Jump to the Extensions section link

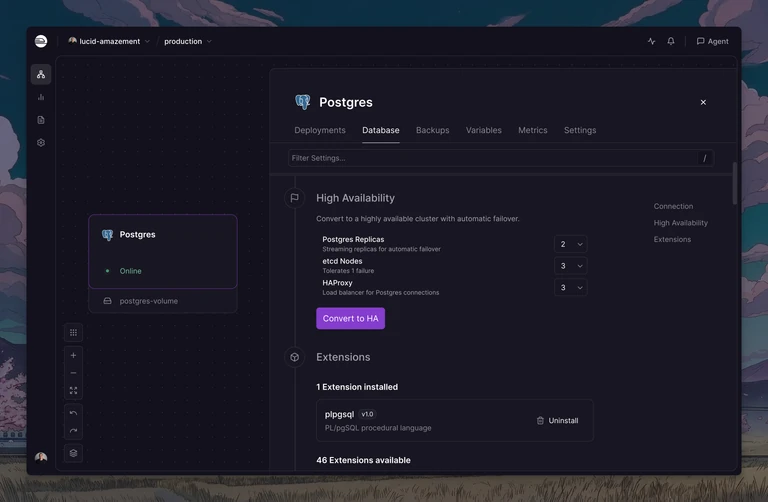pos(672,239)
